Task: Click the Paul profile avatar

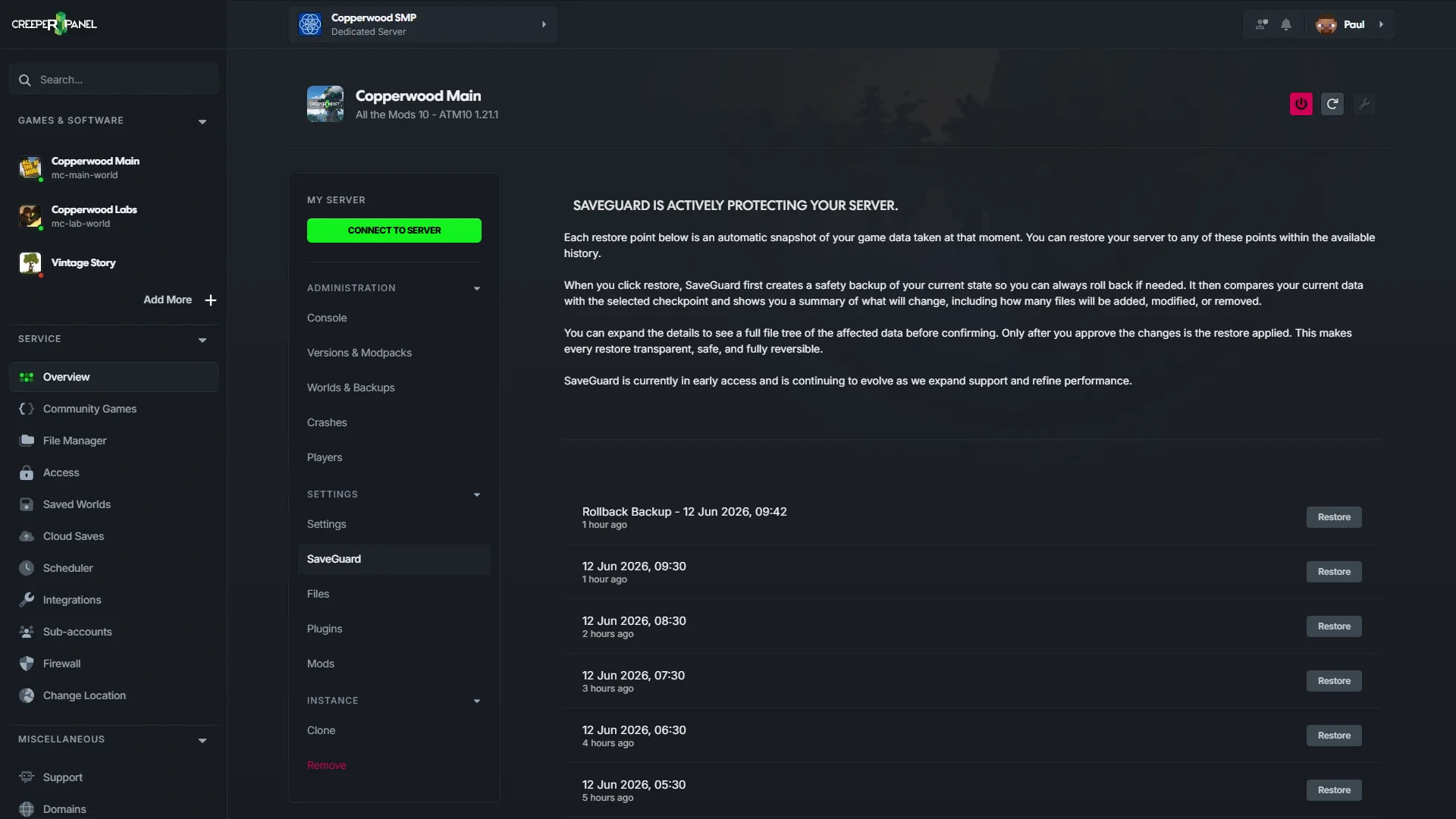Action: coord(1326,24)
